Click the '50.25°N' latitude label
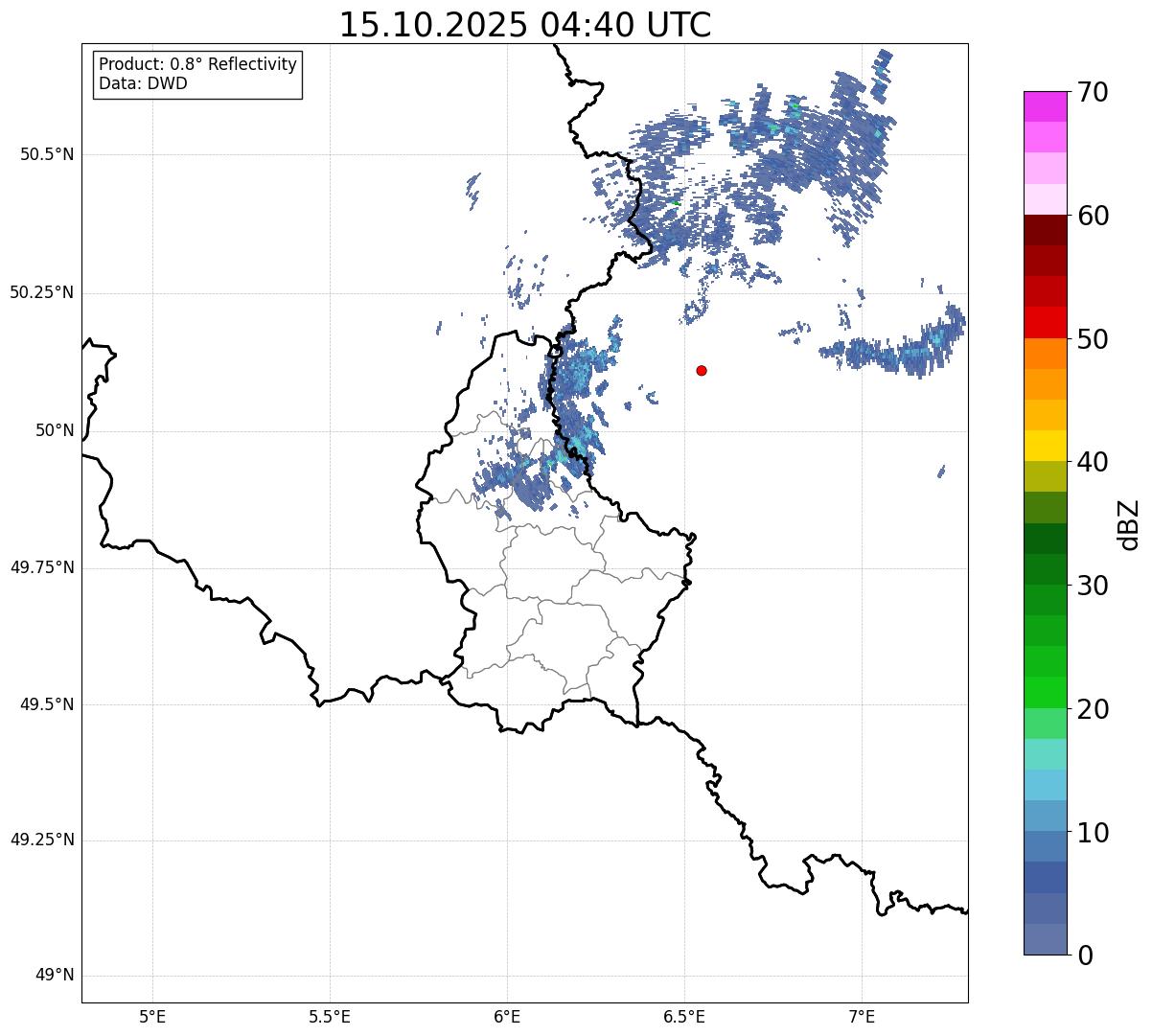The height and width of the screenshot is (1036, 1152). (41, 292)
